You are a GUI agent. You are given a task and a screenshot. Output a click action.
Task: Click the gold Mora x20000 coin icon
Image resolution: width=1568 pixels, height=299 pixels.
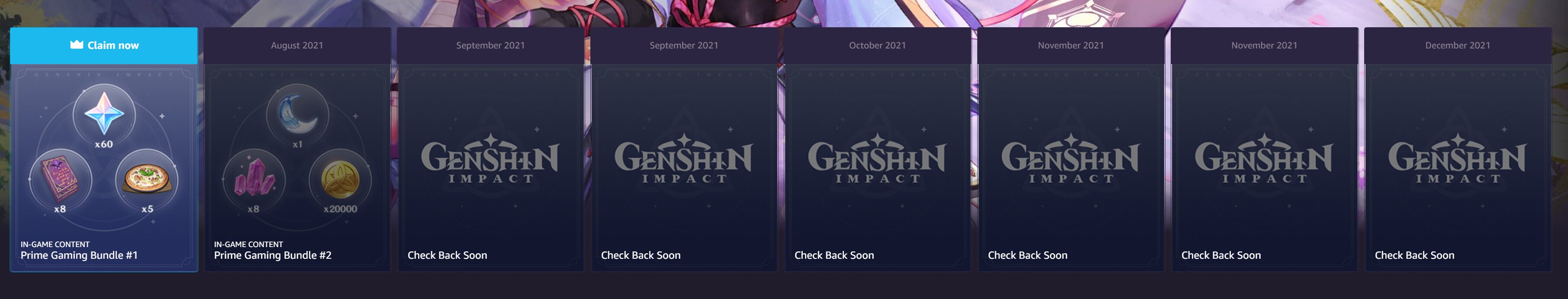point(340,180)
